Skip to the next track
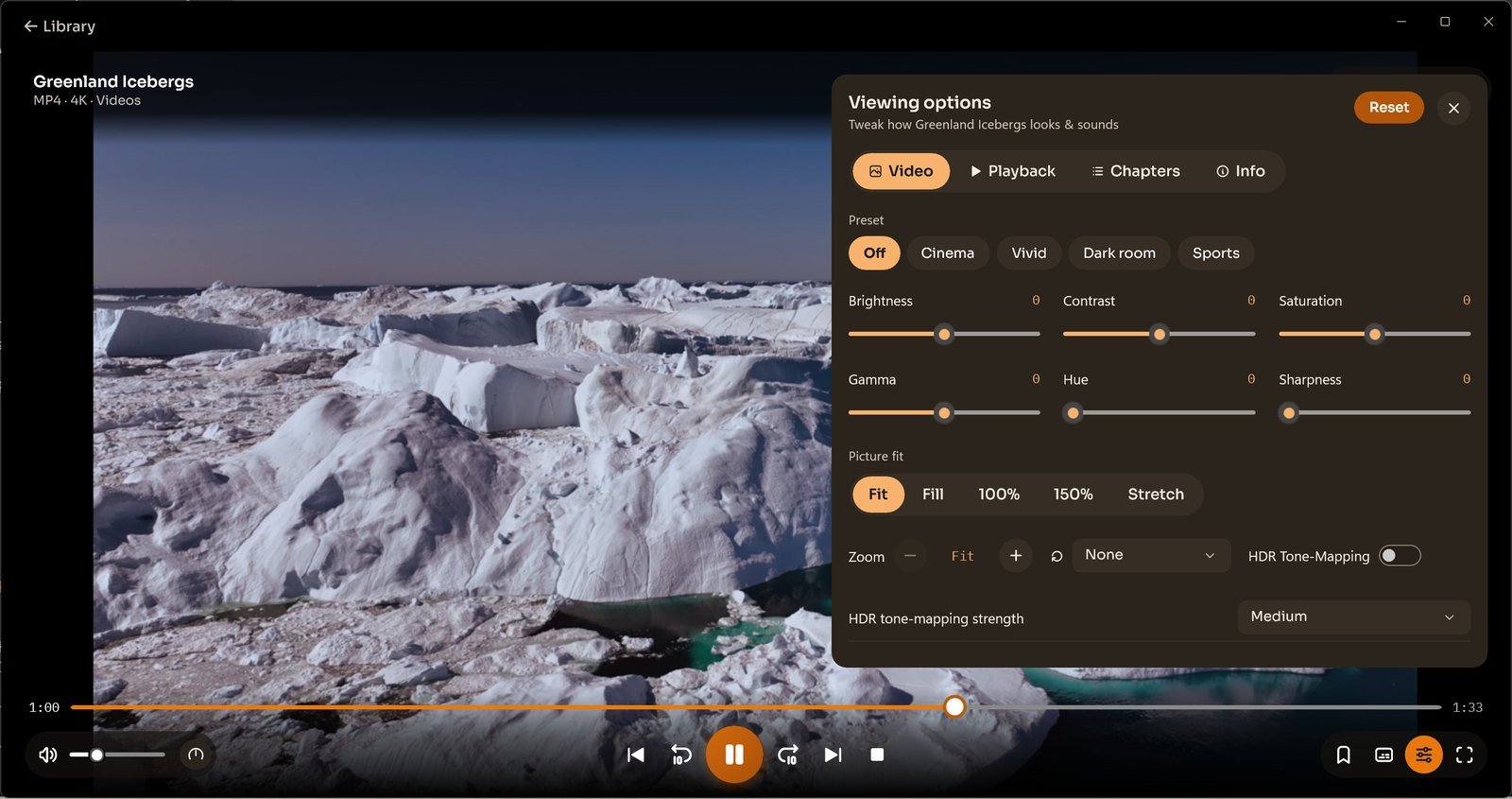The height and width of the screenshot is (799, 1512). [833, 755]
